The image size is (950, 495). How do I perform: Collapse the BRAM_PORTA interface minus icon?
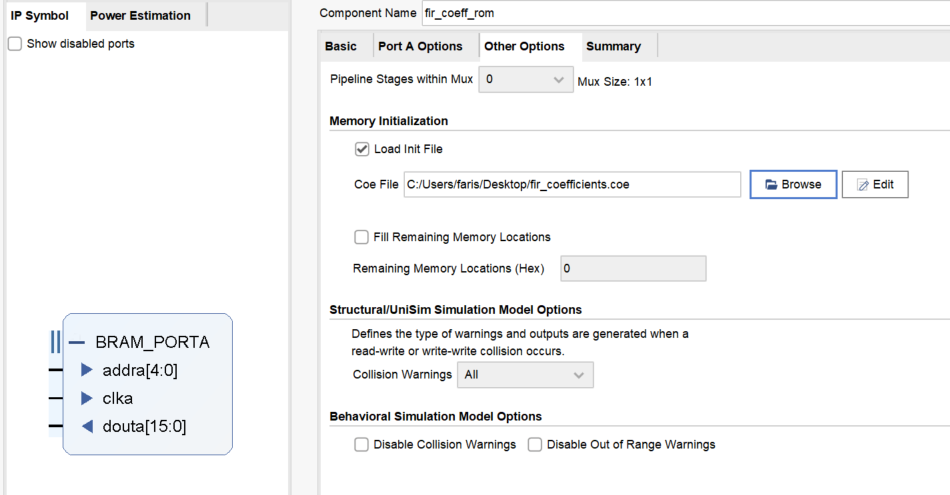coord(76,342)
